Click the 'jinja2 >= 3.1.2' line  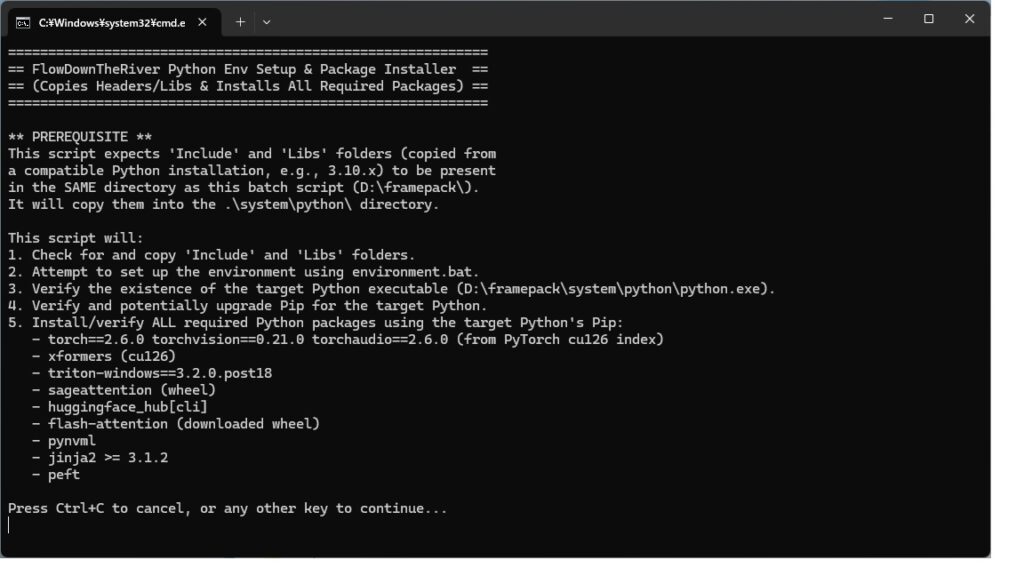108,458
